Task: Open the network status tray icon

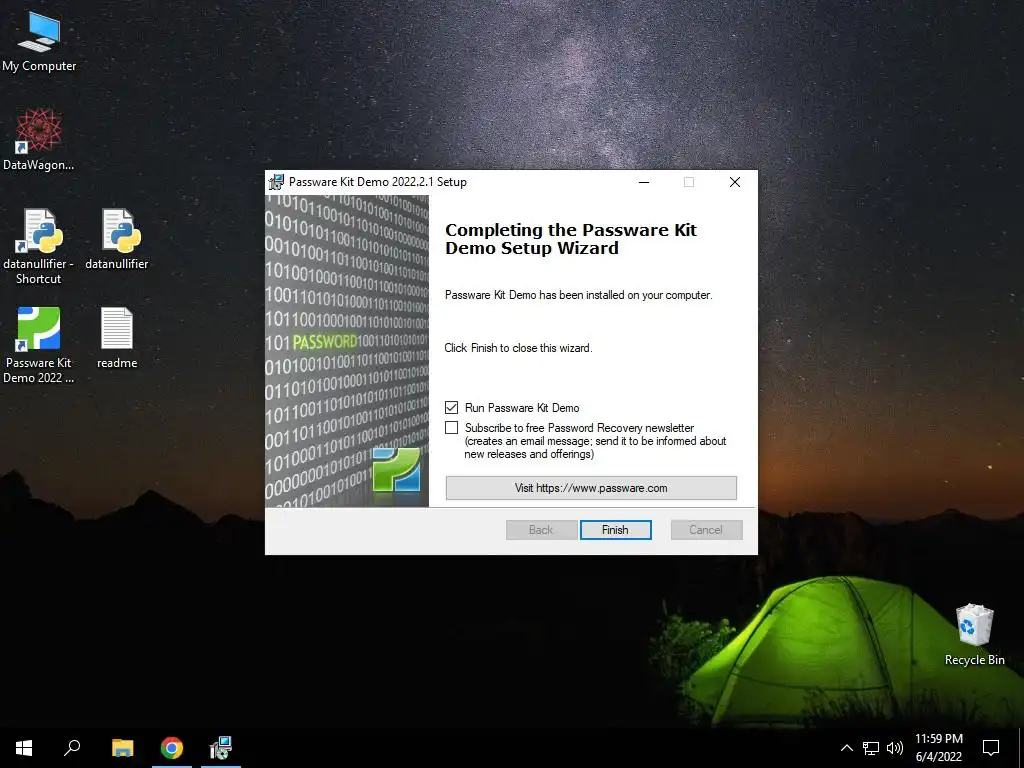Action: (x=871, y=748)
